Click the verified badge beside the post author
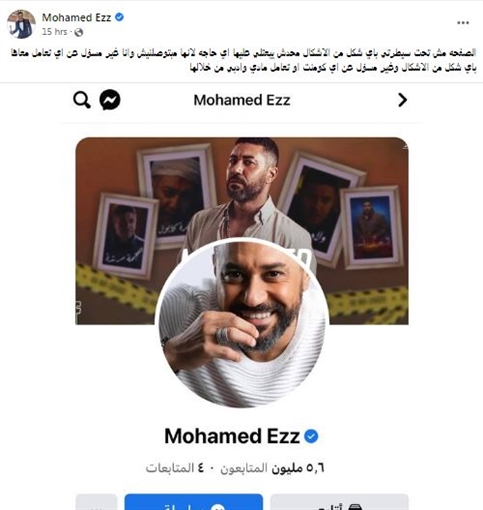Viewport: 483px width, 510px height. click(119, 17)
